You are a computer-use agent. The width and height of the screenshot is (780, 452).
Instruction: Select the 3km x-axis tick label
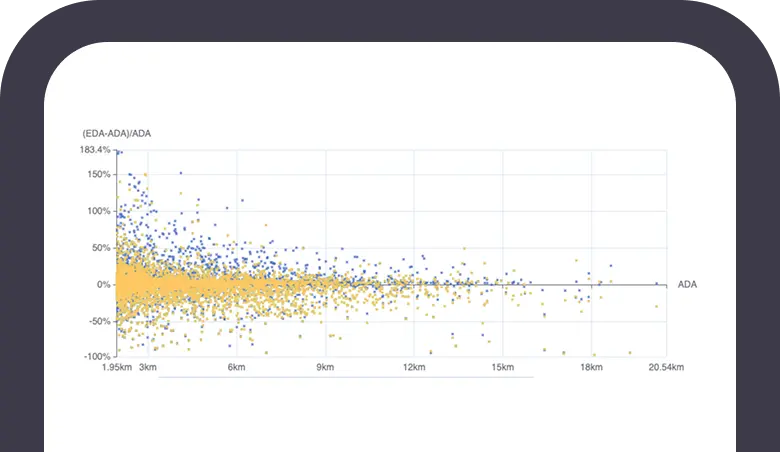(148, 368)
